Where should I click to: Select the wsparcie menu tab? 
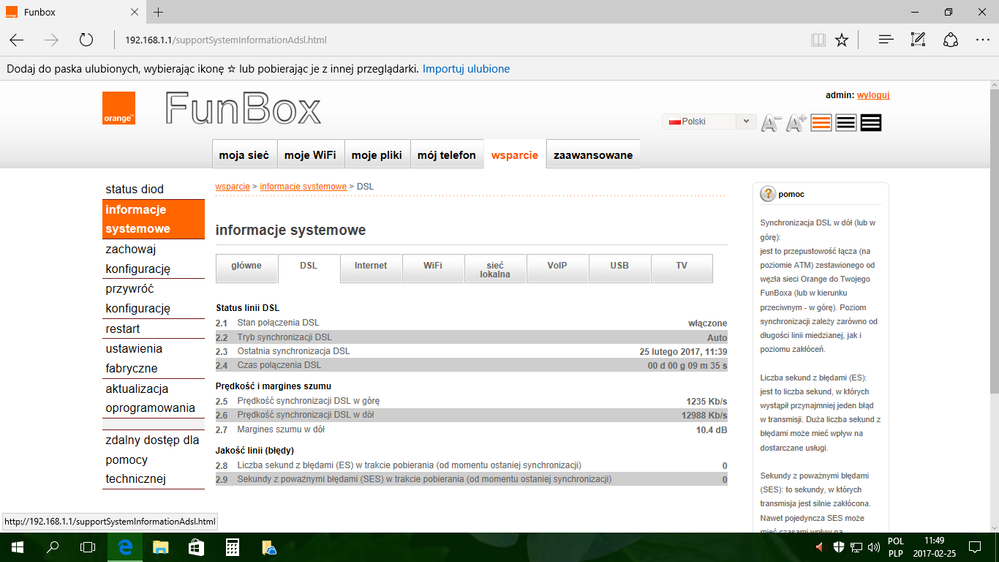point(515,155)
